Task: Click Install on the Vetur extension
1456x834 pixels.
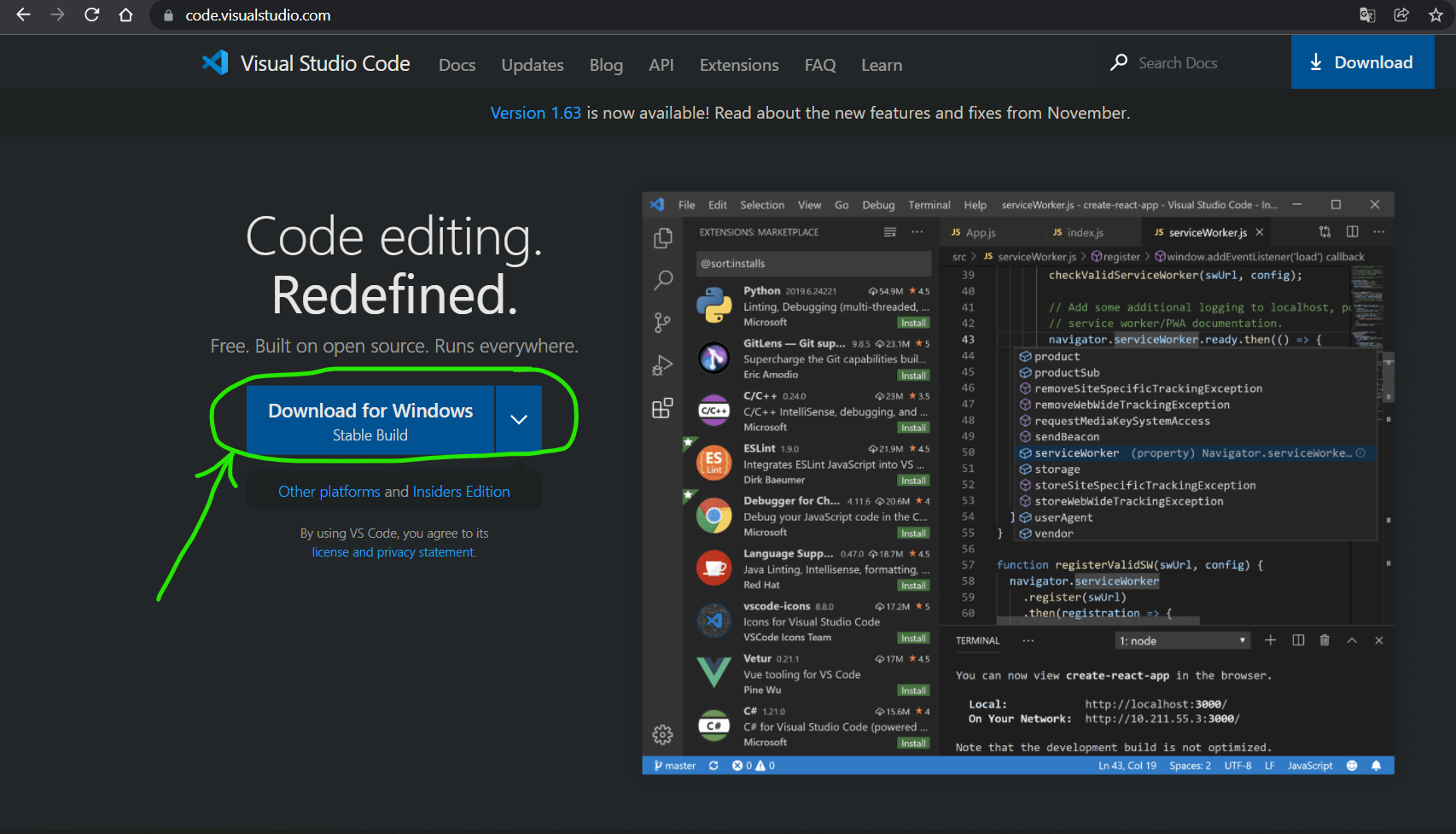Action: coord(913,691)
